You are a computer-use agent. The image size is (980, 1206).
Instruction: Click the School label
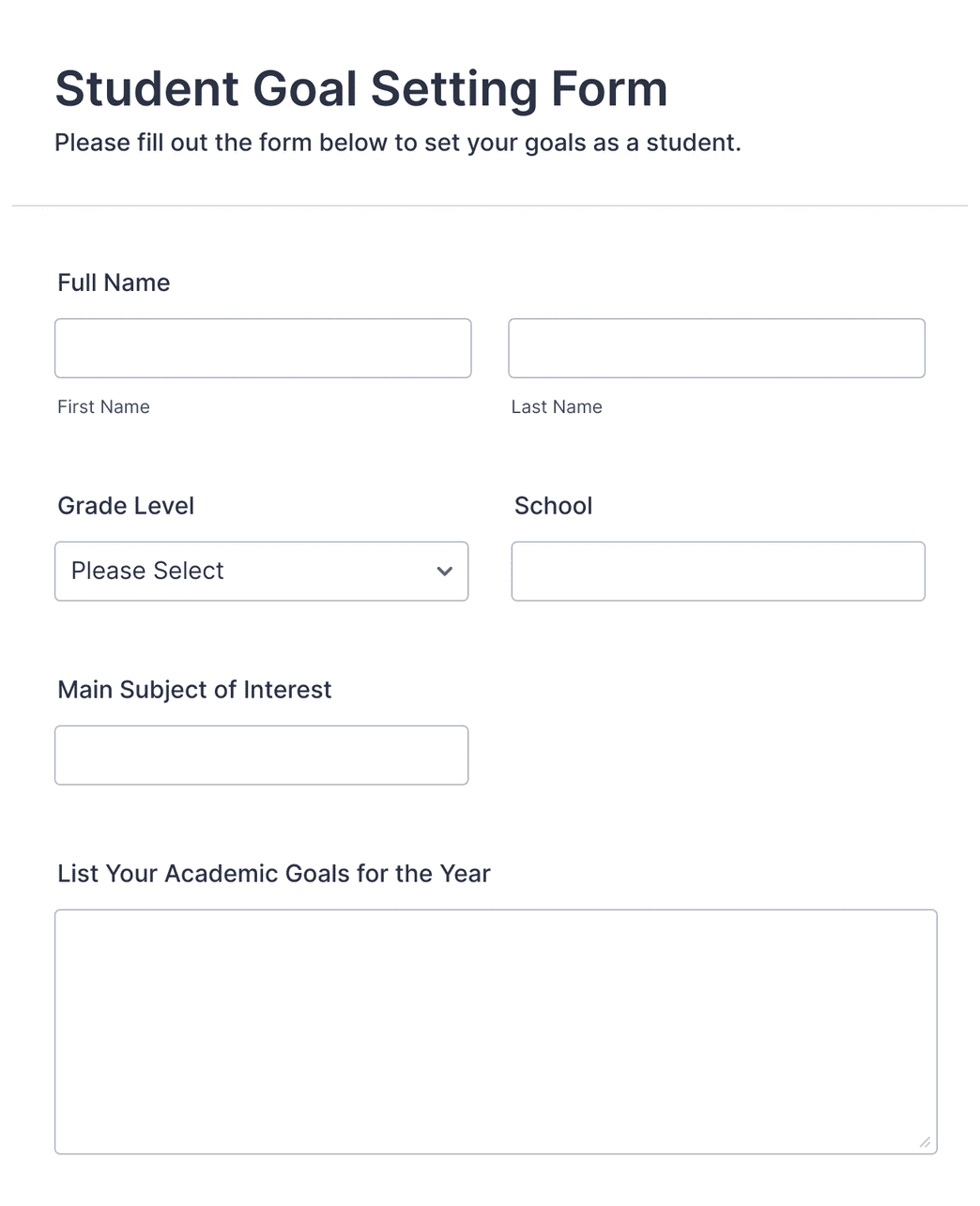click(x=553, y=505)
